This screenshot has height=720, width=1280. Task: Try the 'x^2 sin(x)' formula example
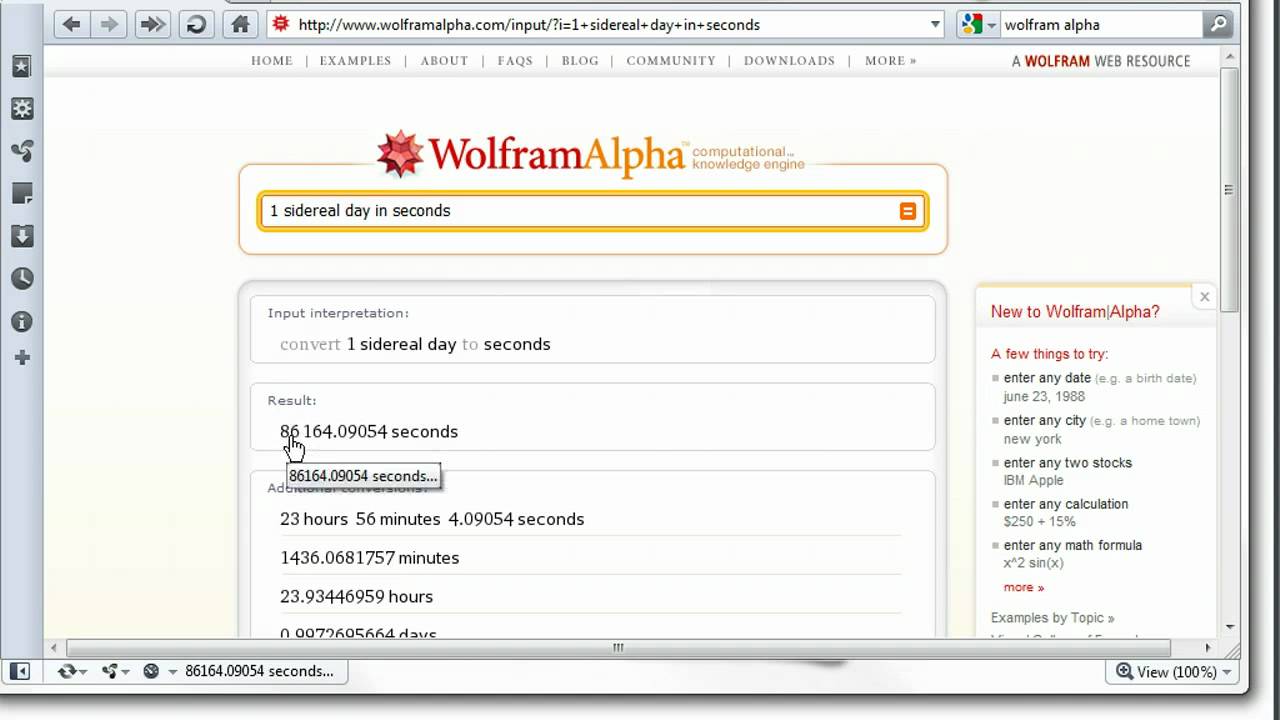point(1033,563)
